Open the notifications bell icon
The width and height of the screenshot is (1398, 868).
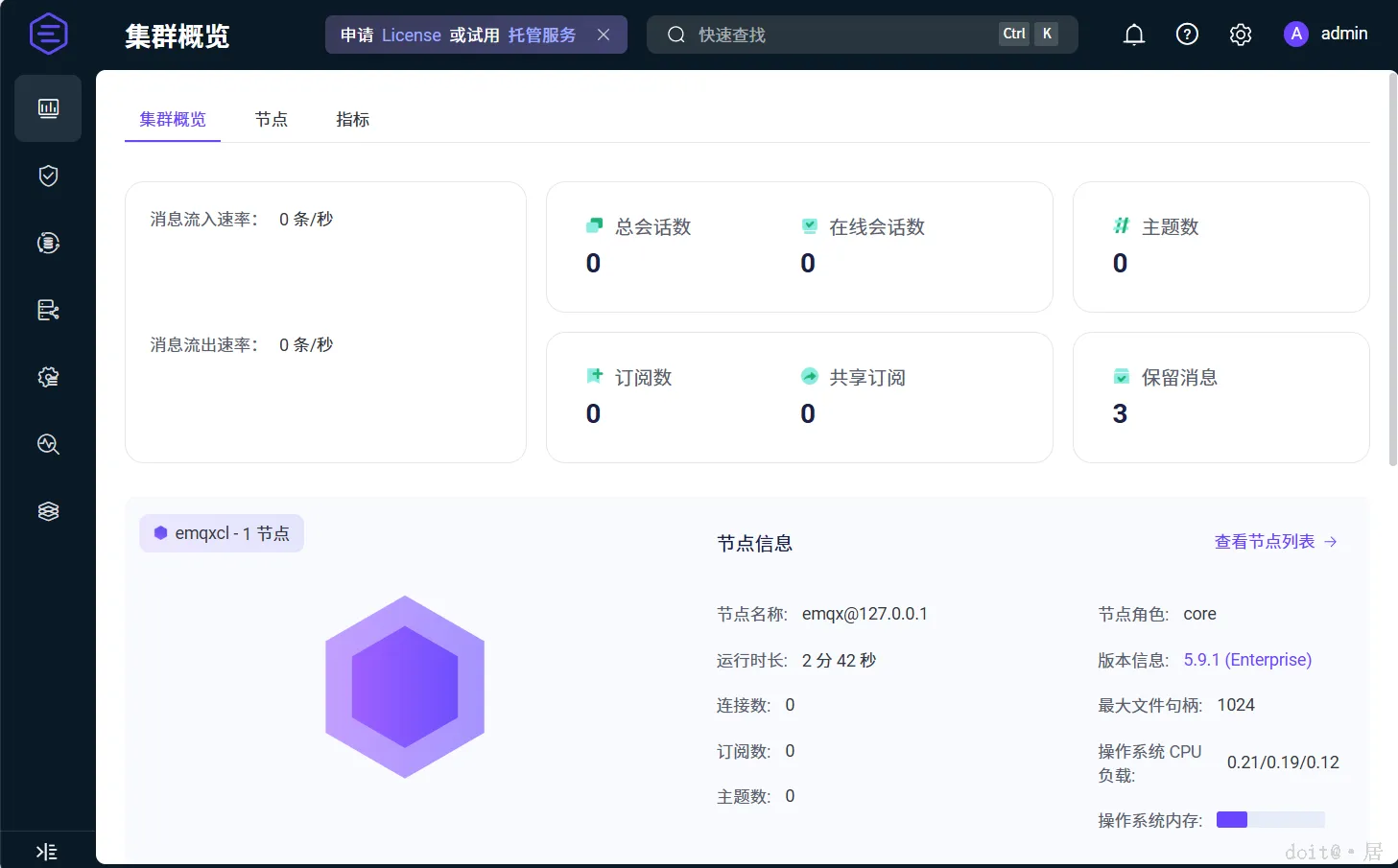tap(1133, 34)
